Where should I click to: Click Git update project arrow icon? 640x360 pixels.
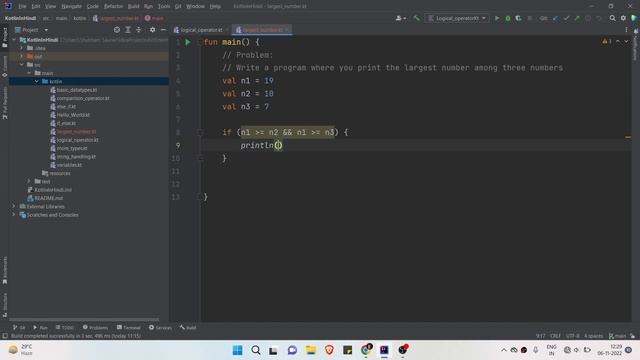[555, 18]
